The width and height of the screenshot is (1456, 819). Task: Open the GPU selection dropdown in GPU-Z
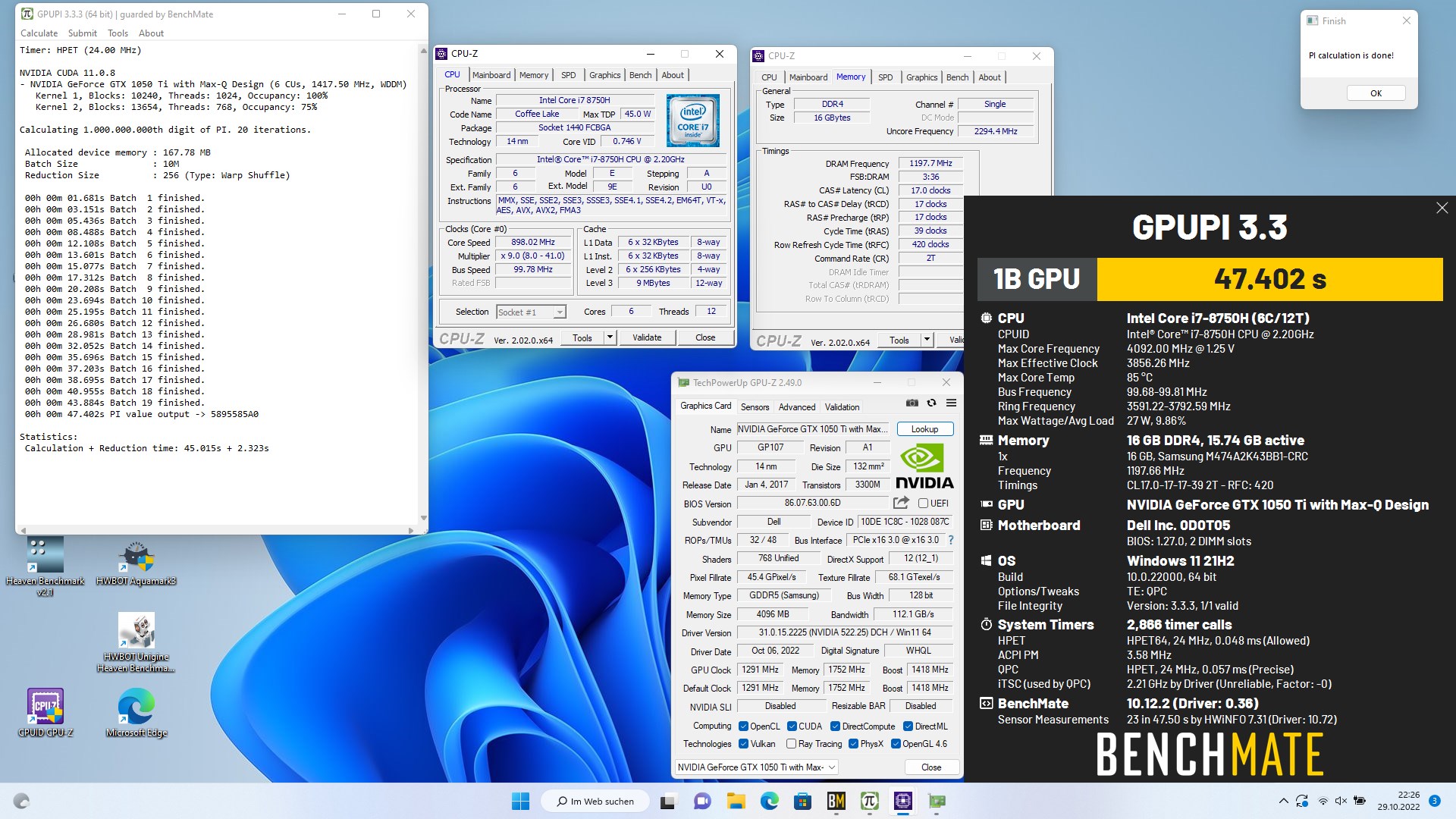(756, 767)
